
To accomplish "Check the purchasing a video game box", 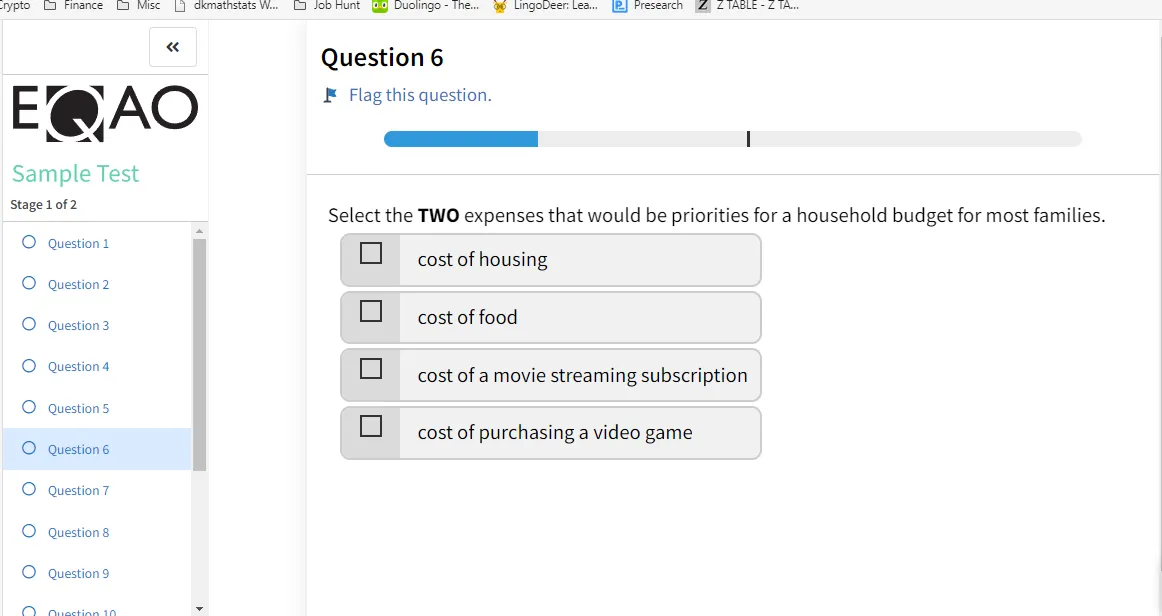I will click(x=371, y=426).
